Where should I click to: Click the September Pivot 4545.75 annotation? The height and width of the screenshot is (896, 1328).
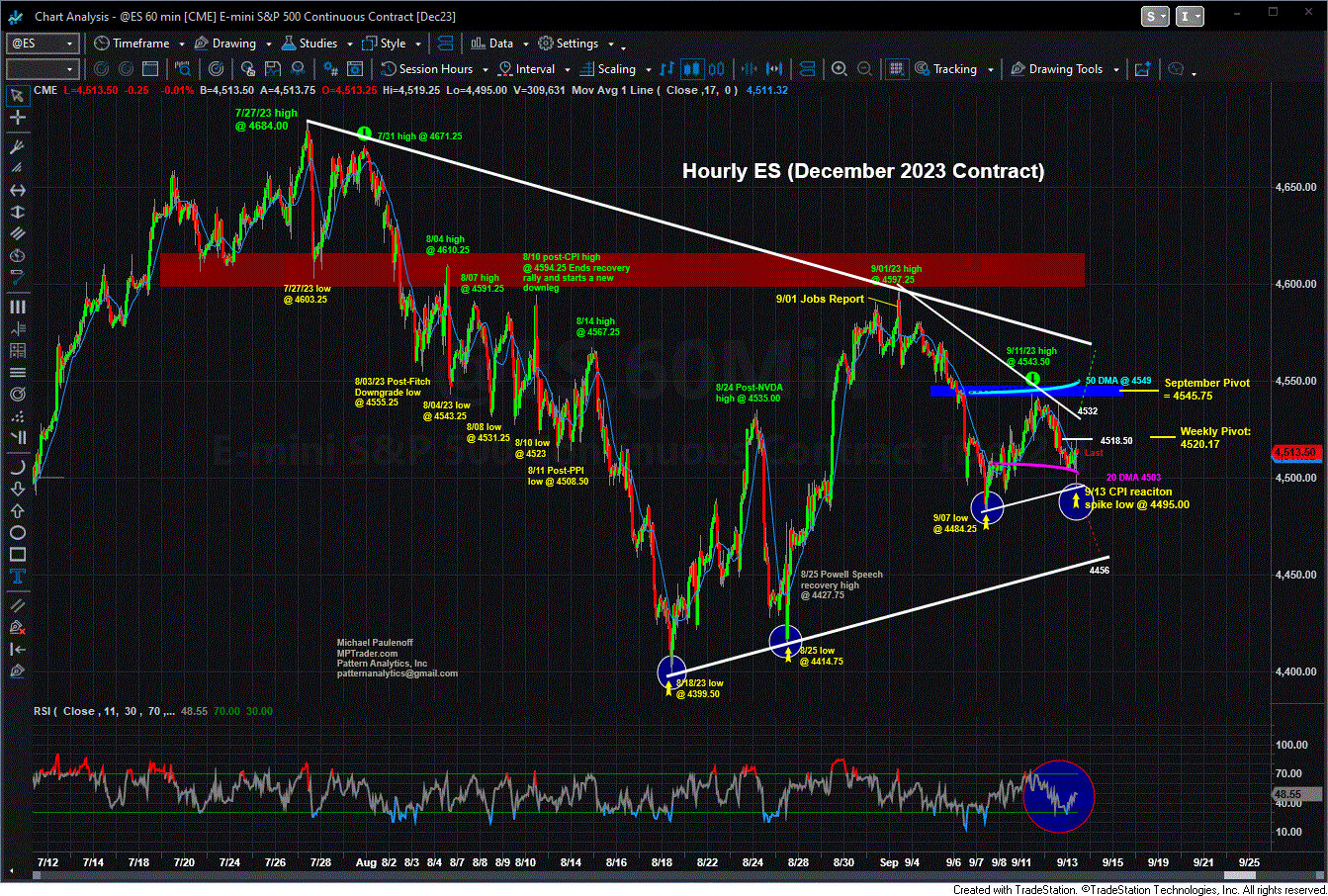click(x=1207, y=389)
